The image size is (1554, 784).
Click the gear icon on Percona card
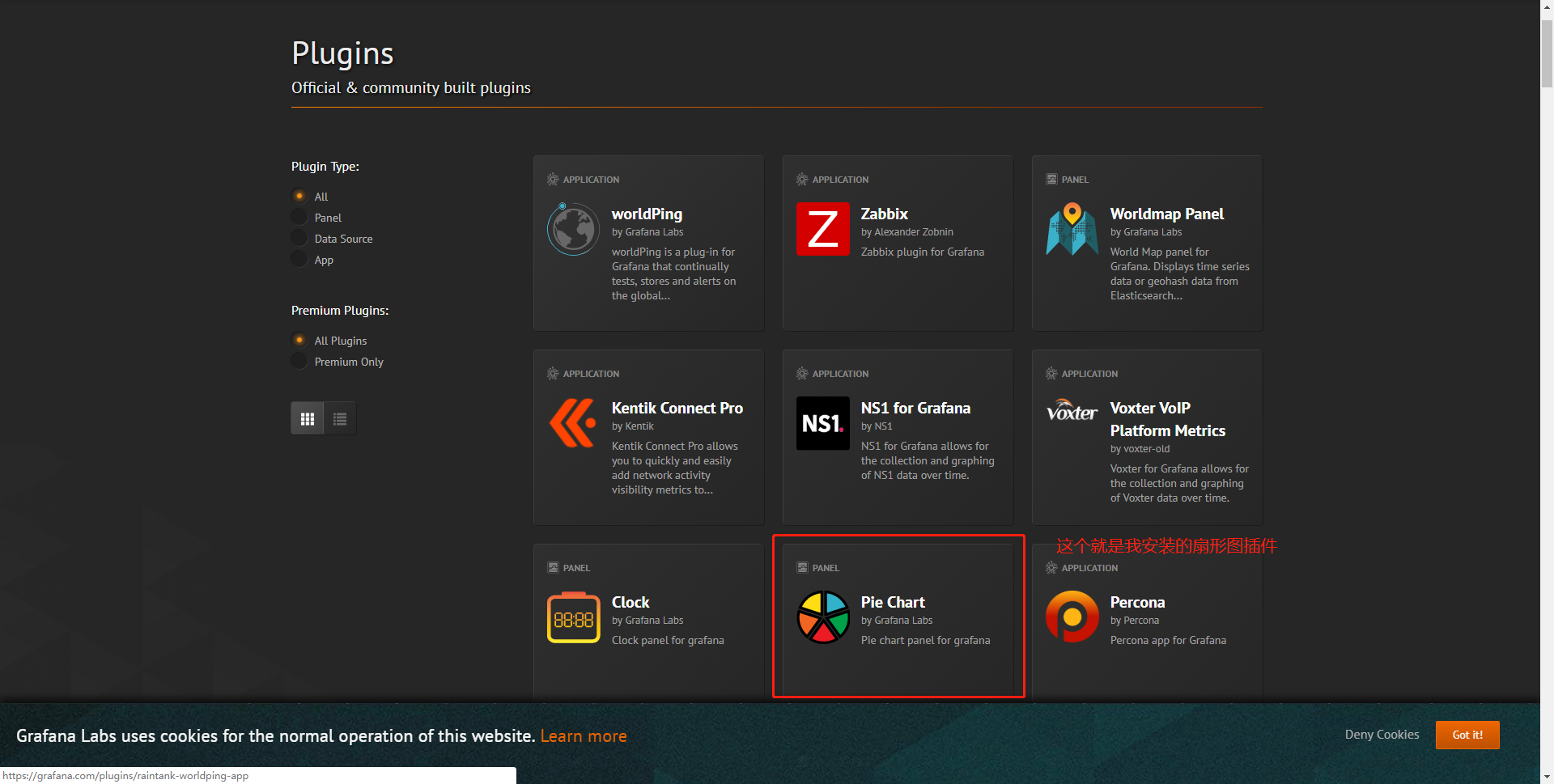pos(1051,568)
